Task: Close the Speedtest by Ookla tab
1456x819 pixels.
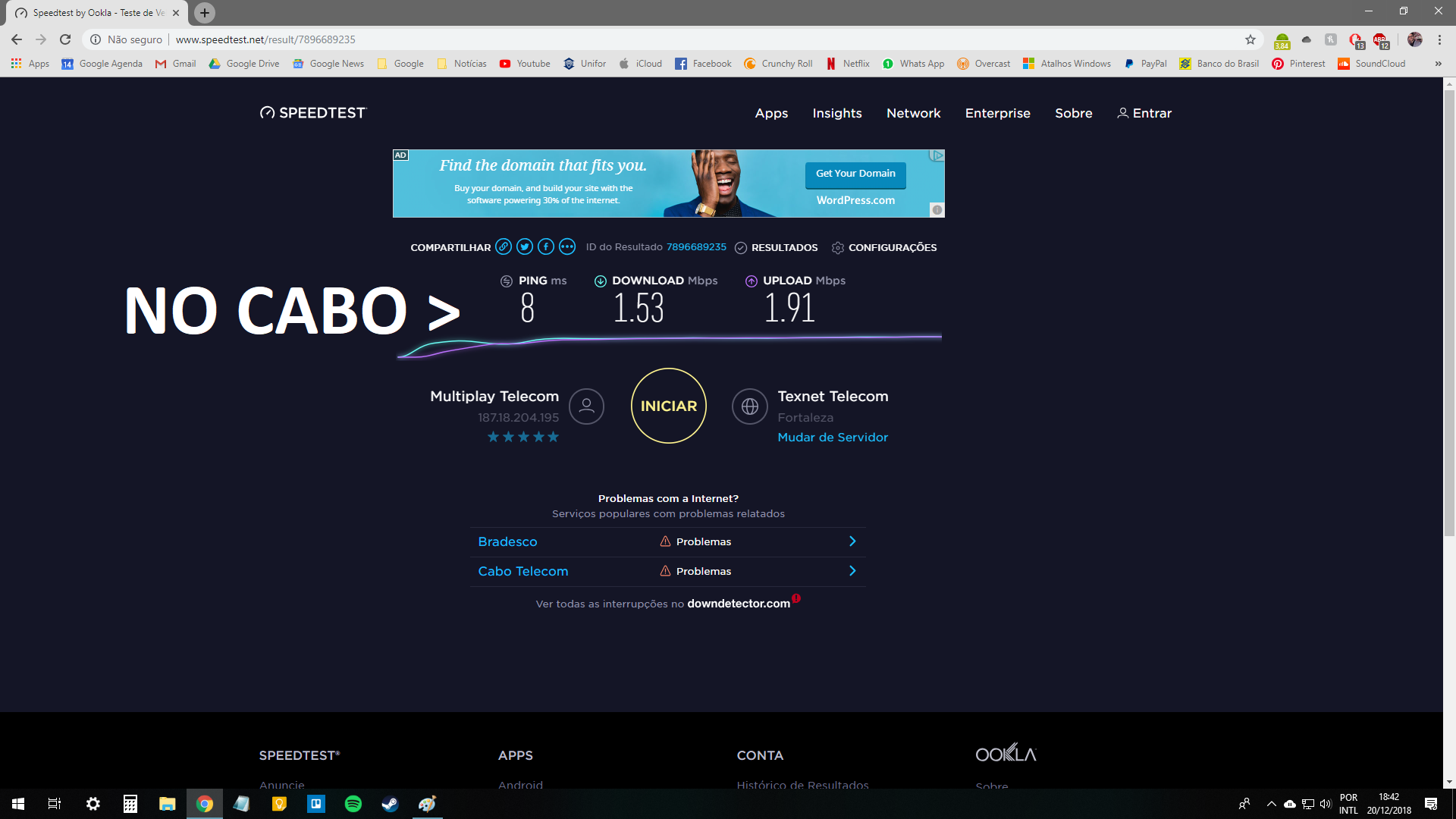Action: 176,13
